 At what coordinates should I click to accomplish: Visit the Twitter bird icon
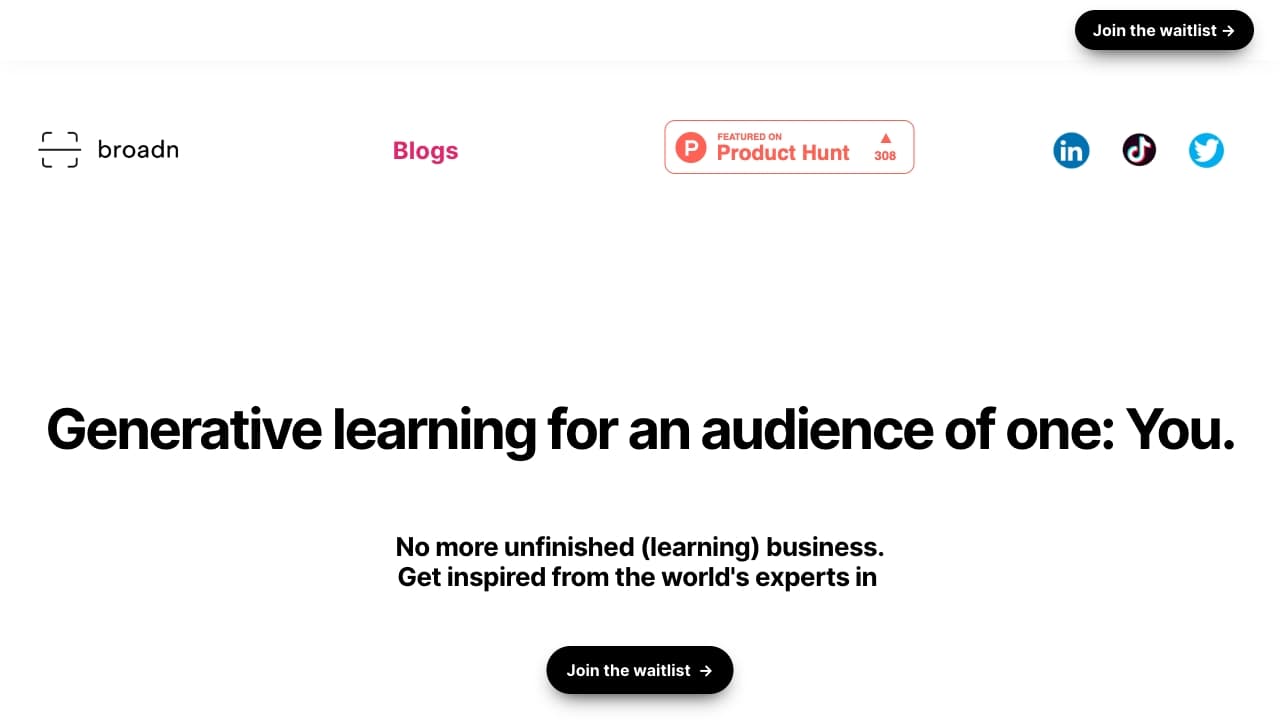(1206, 151)
